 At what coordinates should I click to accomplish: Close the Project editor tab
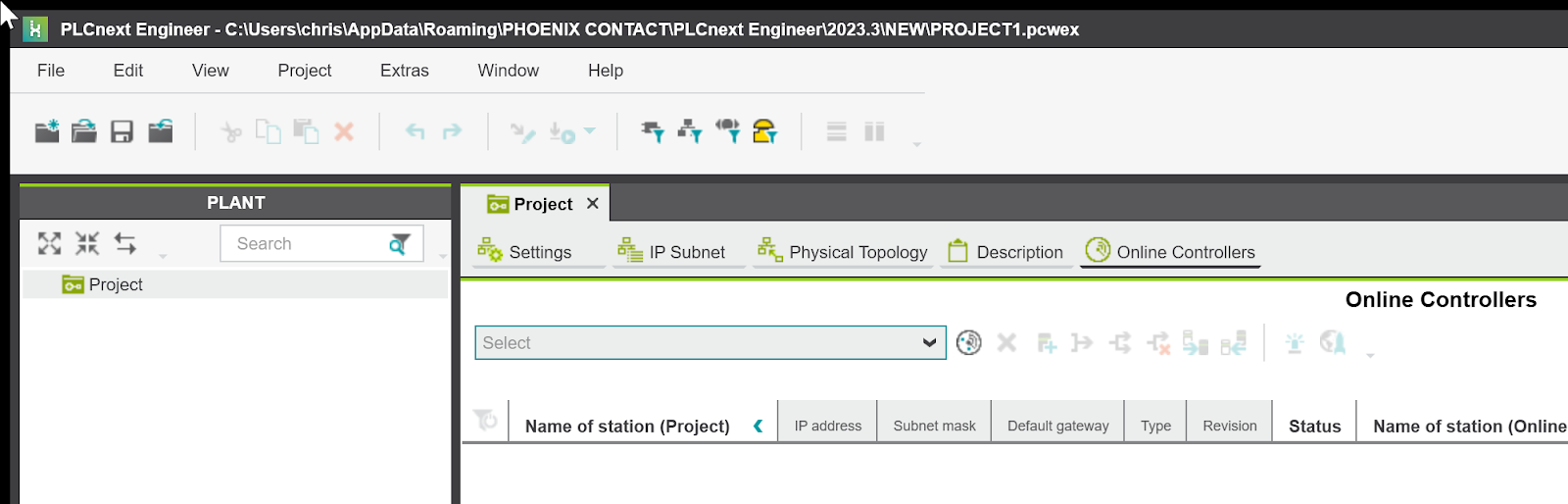pos(593,203)
